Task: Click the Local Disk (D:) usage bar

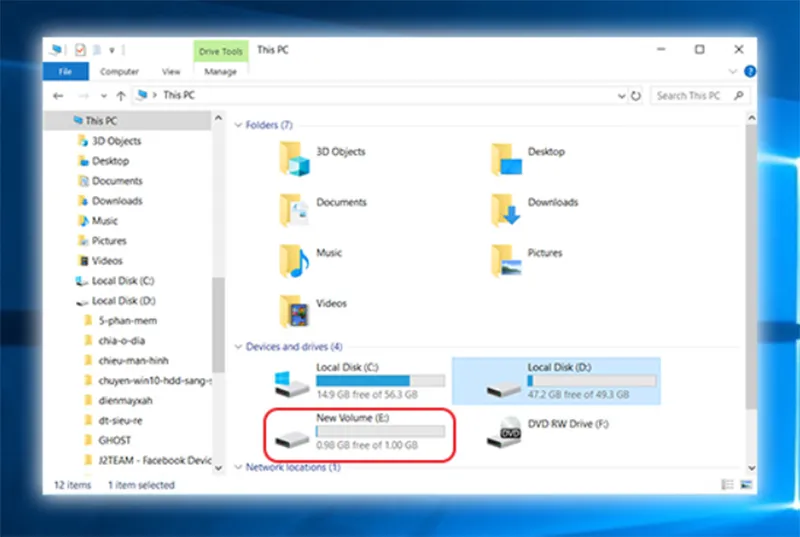Action: pyautogui.click(x=592, y=381)
